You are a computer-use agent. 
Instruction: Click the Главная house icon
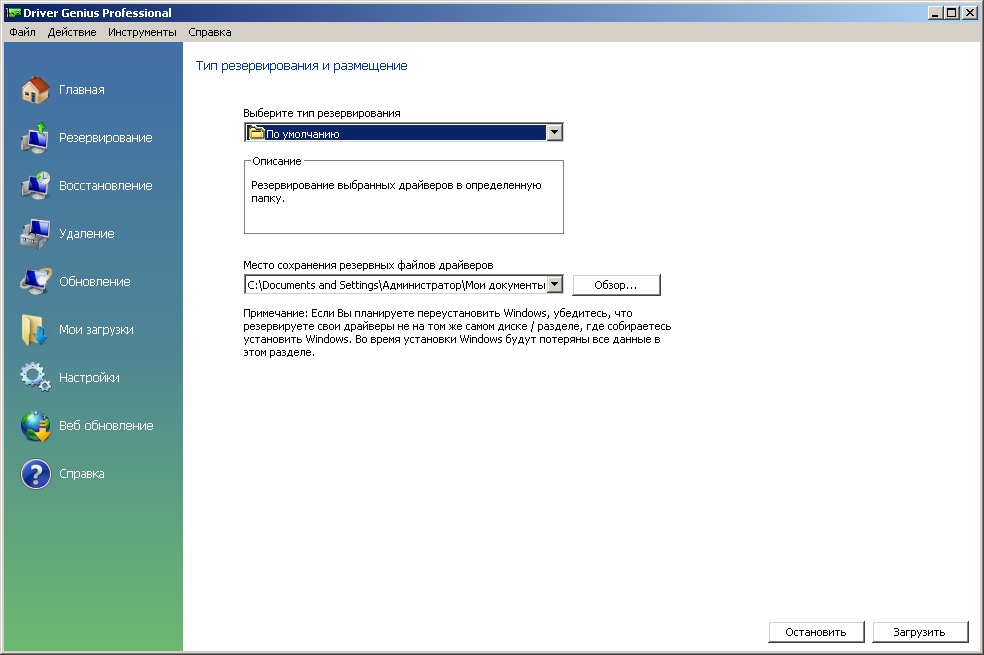coord(35,90)
